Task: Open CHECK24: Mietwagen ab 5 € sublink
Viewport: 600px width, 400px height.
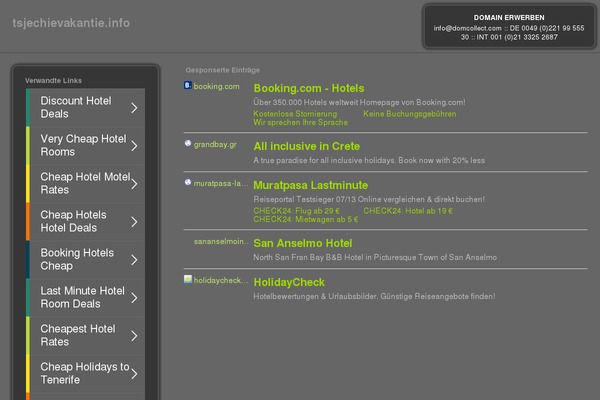Action: click(306, 219)
